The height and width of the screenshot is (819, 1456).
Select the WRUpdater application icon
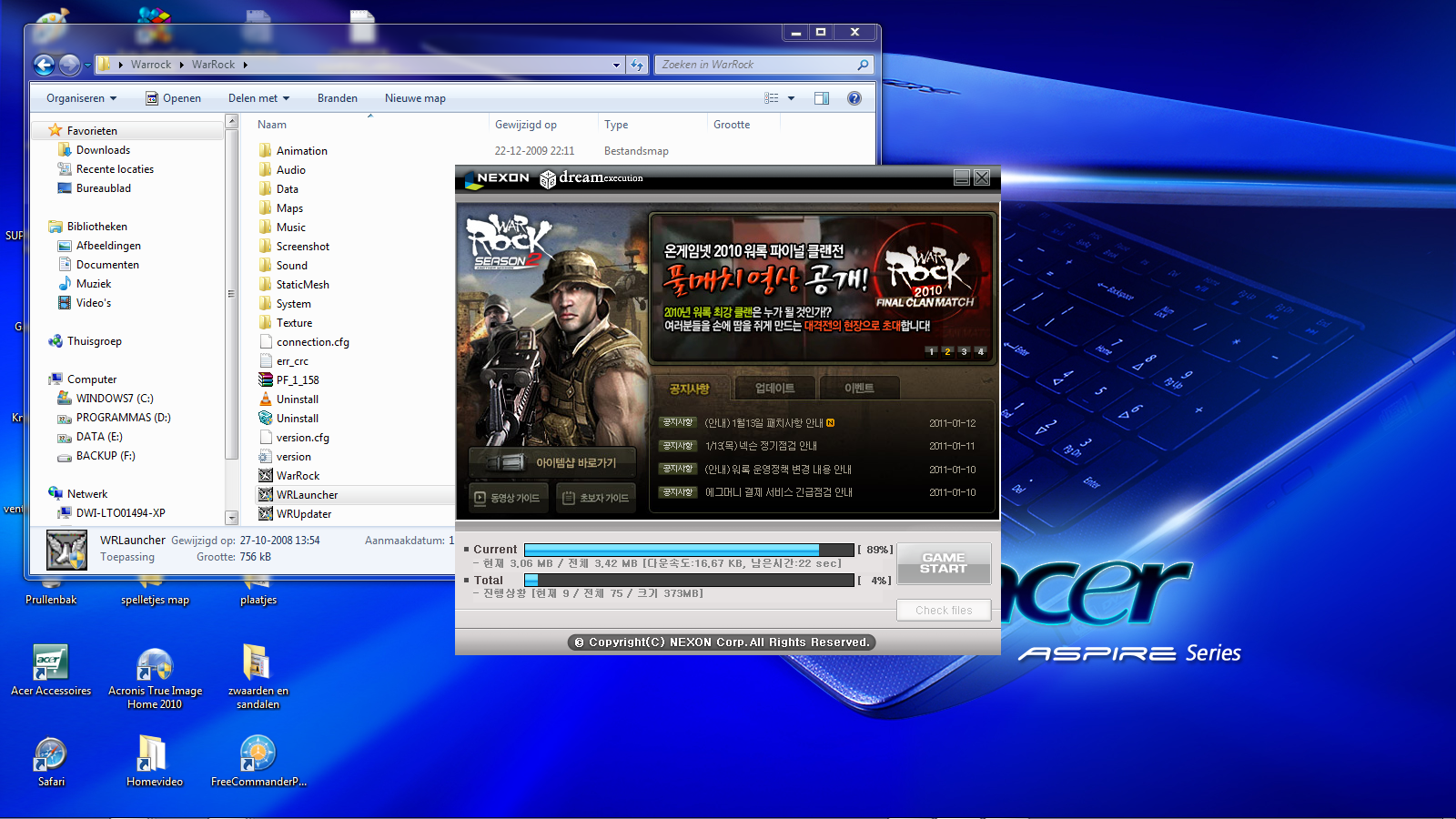click(x=266, y=513)
